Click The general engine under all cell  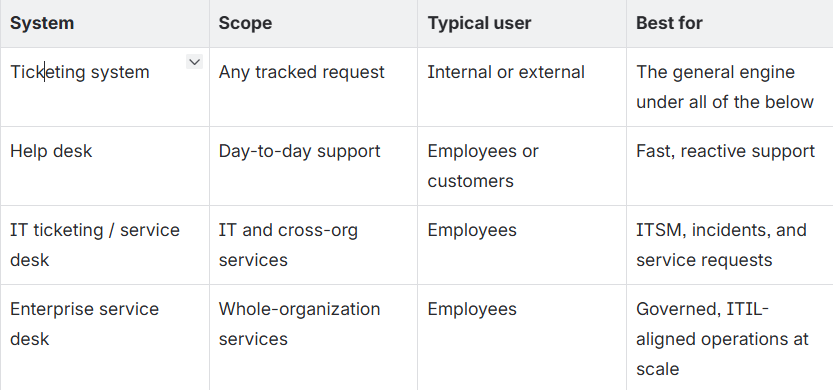pyautogui.click(x=730, y=87)
